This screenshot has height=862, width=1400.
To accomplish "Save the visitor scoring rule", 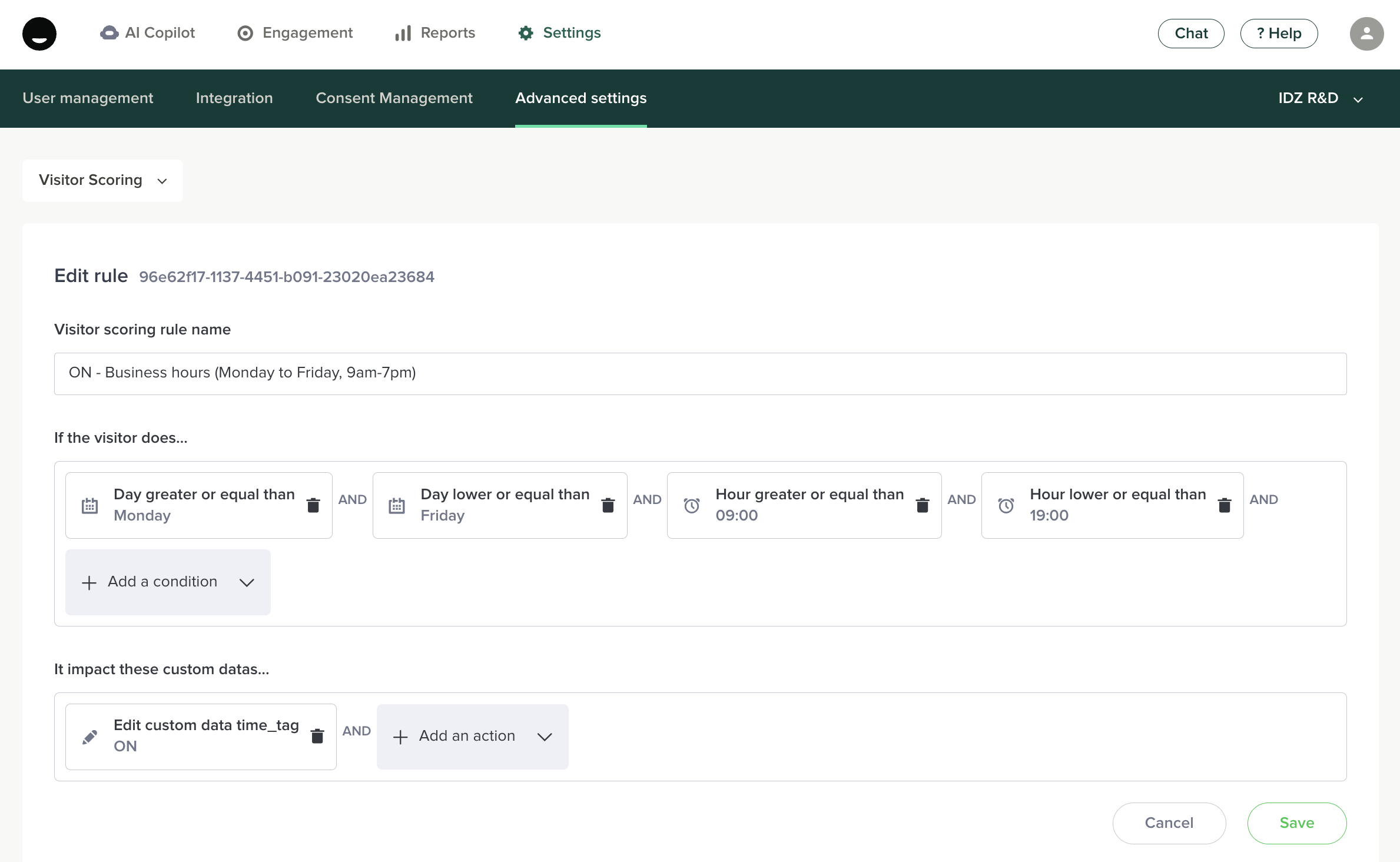I will [x=1296, y=823].
